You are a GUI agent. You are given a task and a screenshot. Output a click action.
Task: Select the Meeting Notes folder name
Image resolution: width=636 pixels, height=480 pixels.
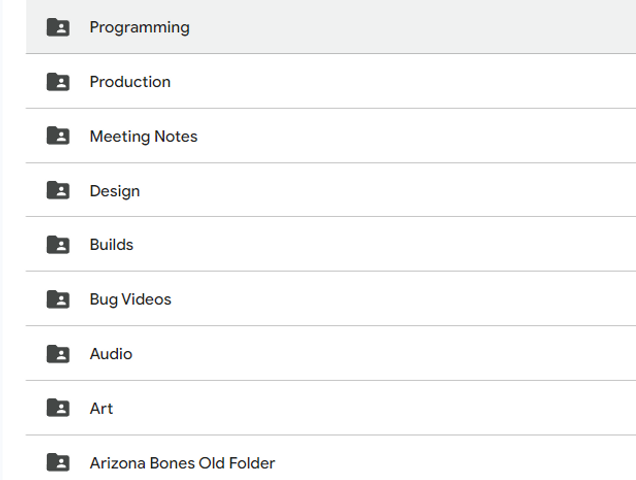click(143, 136)
